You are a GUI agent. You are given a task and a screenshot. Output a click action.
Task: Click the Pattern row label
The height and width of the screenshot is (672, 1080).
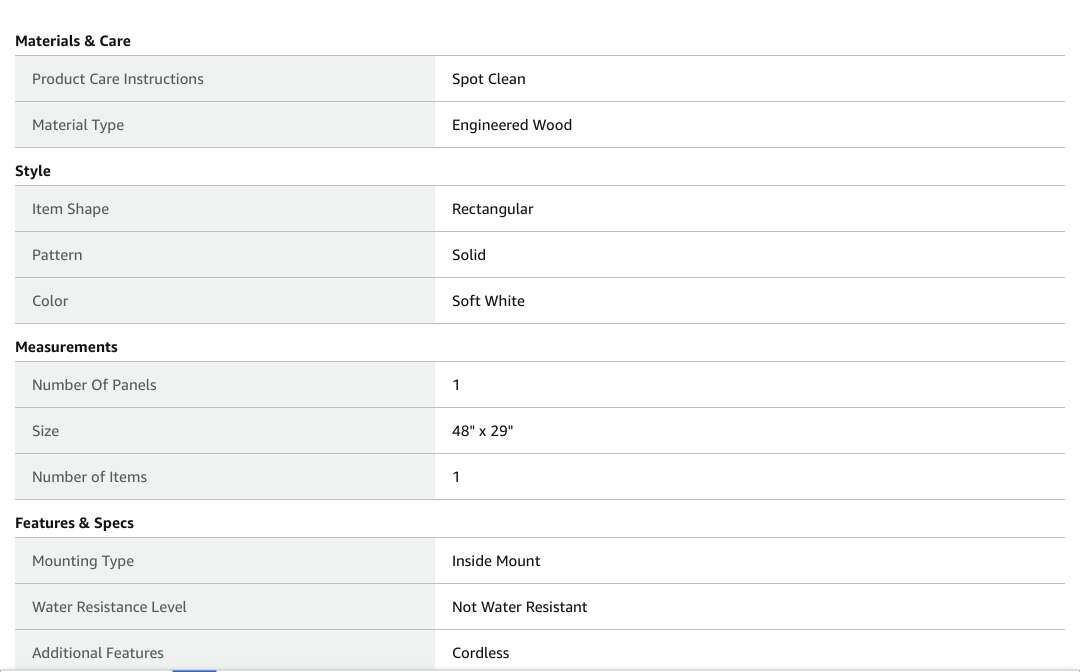tap(57, 255)
